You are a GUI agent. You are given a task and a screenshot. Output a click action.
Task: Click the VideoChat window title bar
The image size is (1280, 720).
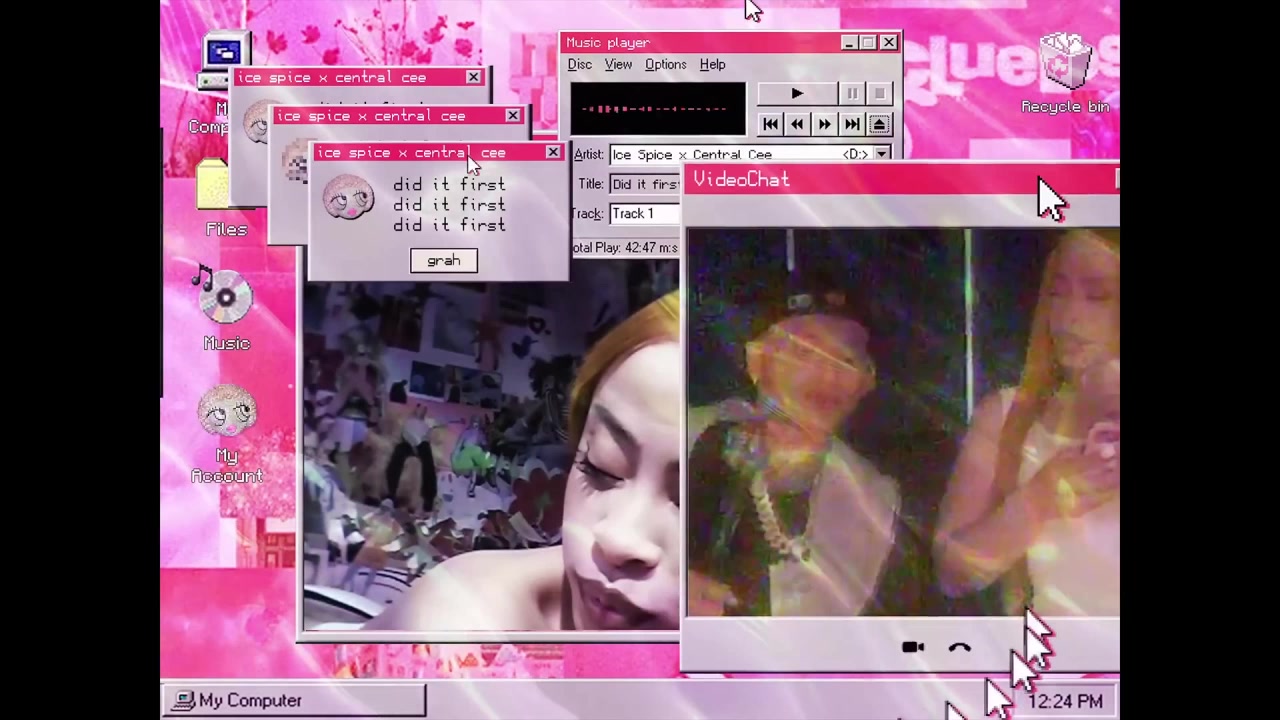pos(900,180)
